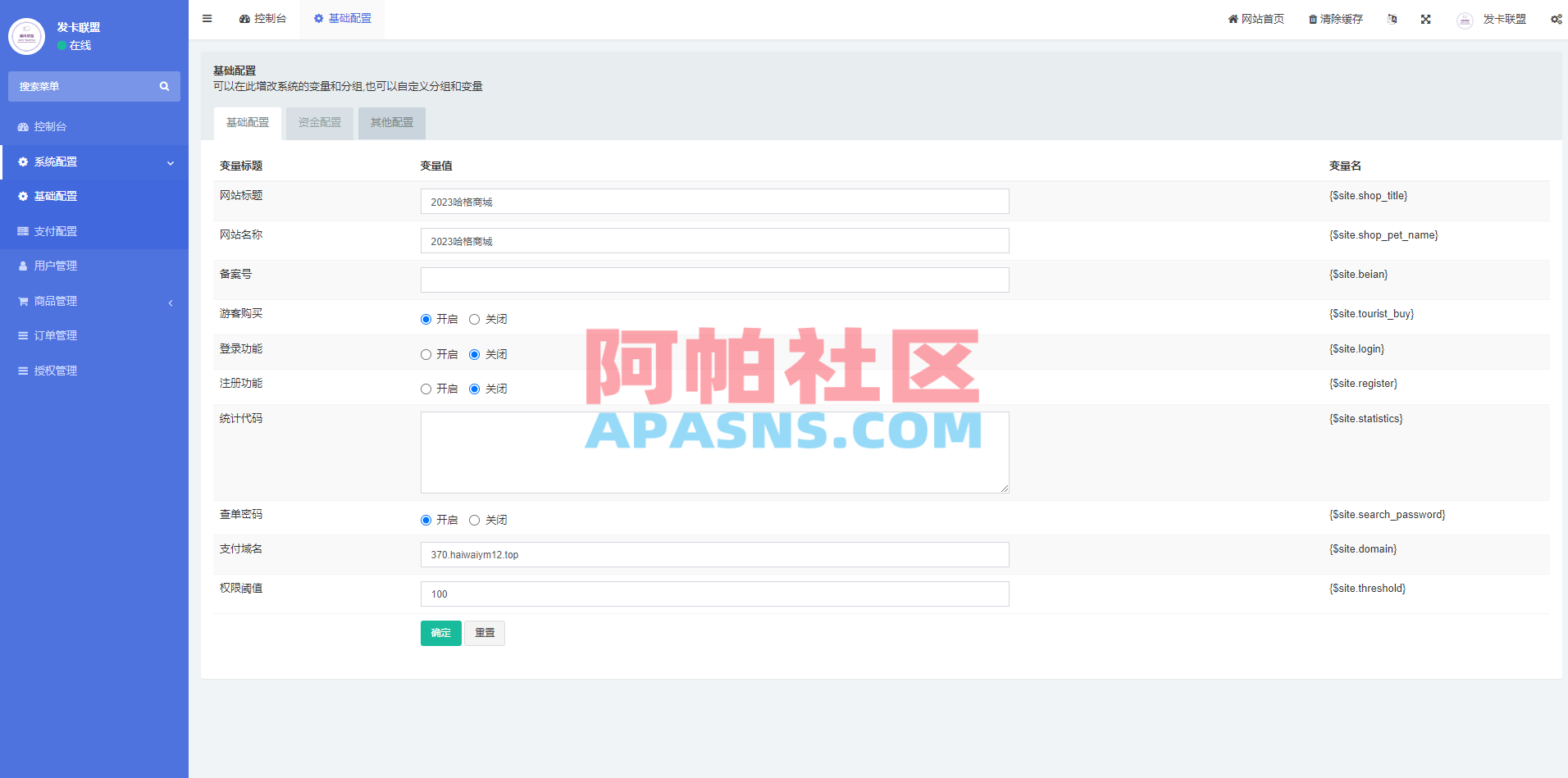Switch to the 资金配置 tab
This screenshot has height=778, width=1568.
click(319, 122)
